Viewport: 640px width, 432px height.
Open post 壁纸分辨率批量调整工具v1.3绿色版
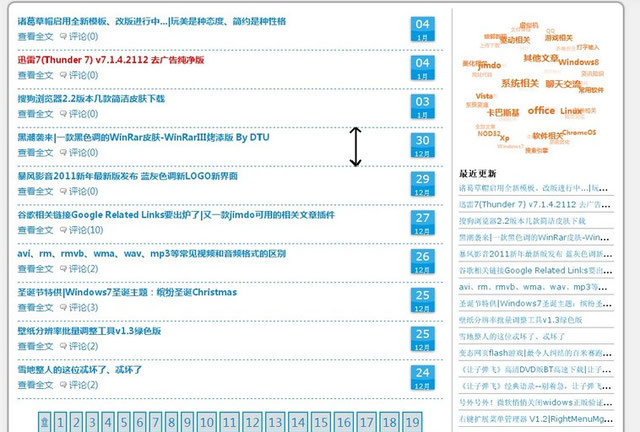[89, 331]
